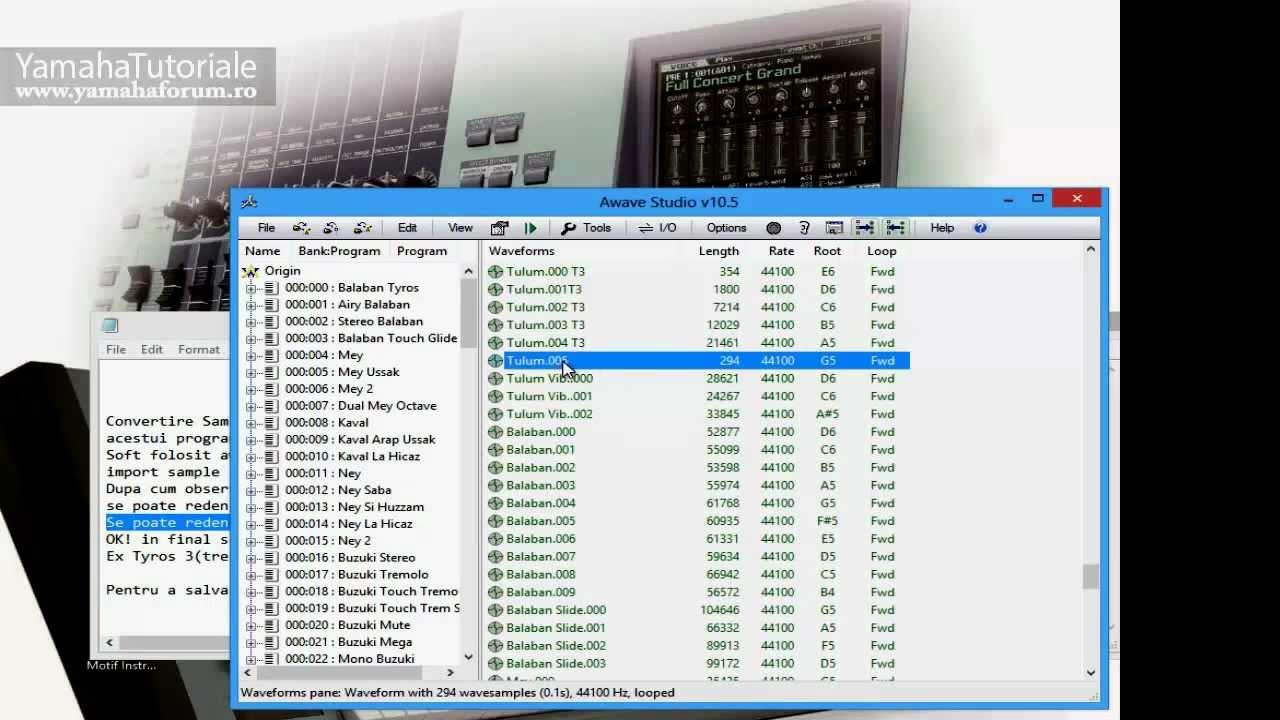Open the File menu in Awave Studio
The width and height of the screenshot is (1280, 720).
tap(266, 228)
